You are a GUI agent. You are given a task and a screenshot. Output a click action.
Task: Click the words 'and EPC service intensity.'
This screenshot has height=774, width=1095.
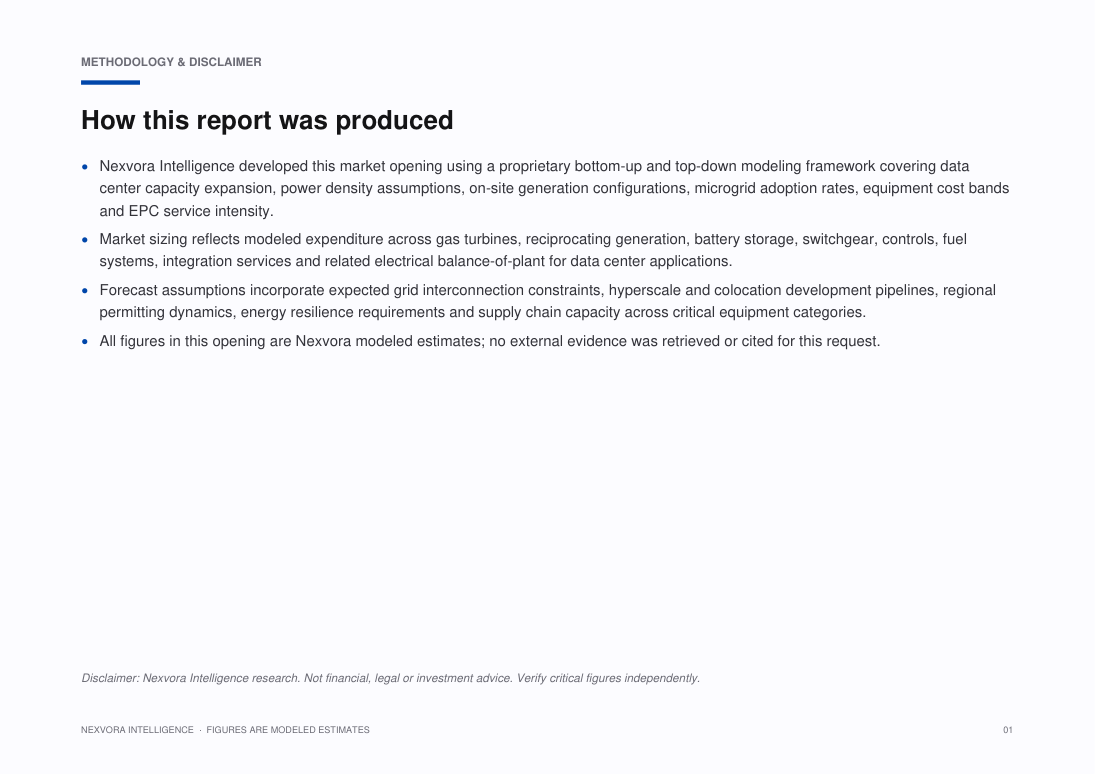coord(186,211)
